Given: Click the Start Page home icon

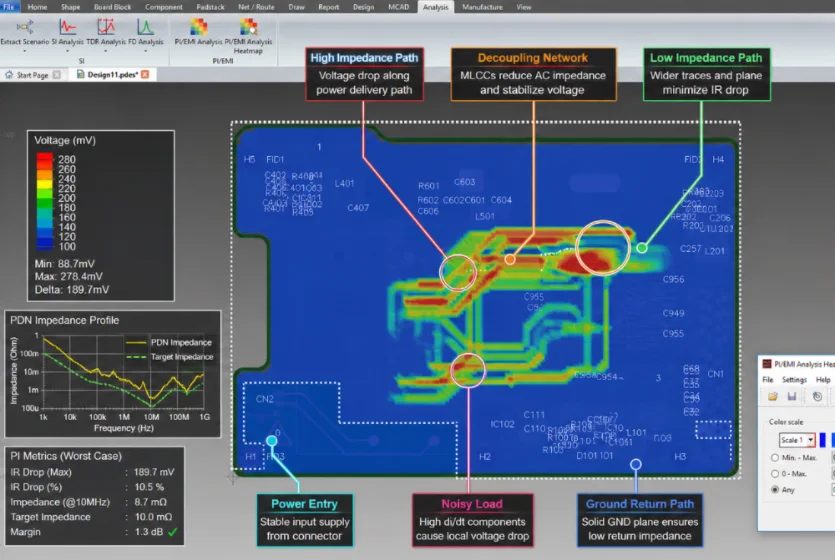Looking at the screenshot, I should point(9,75).
